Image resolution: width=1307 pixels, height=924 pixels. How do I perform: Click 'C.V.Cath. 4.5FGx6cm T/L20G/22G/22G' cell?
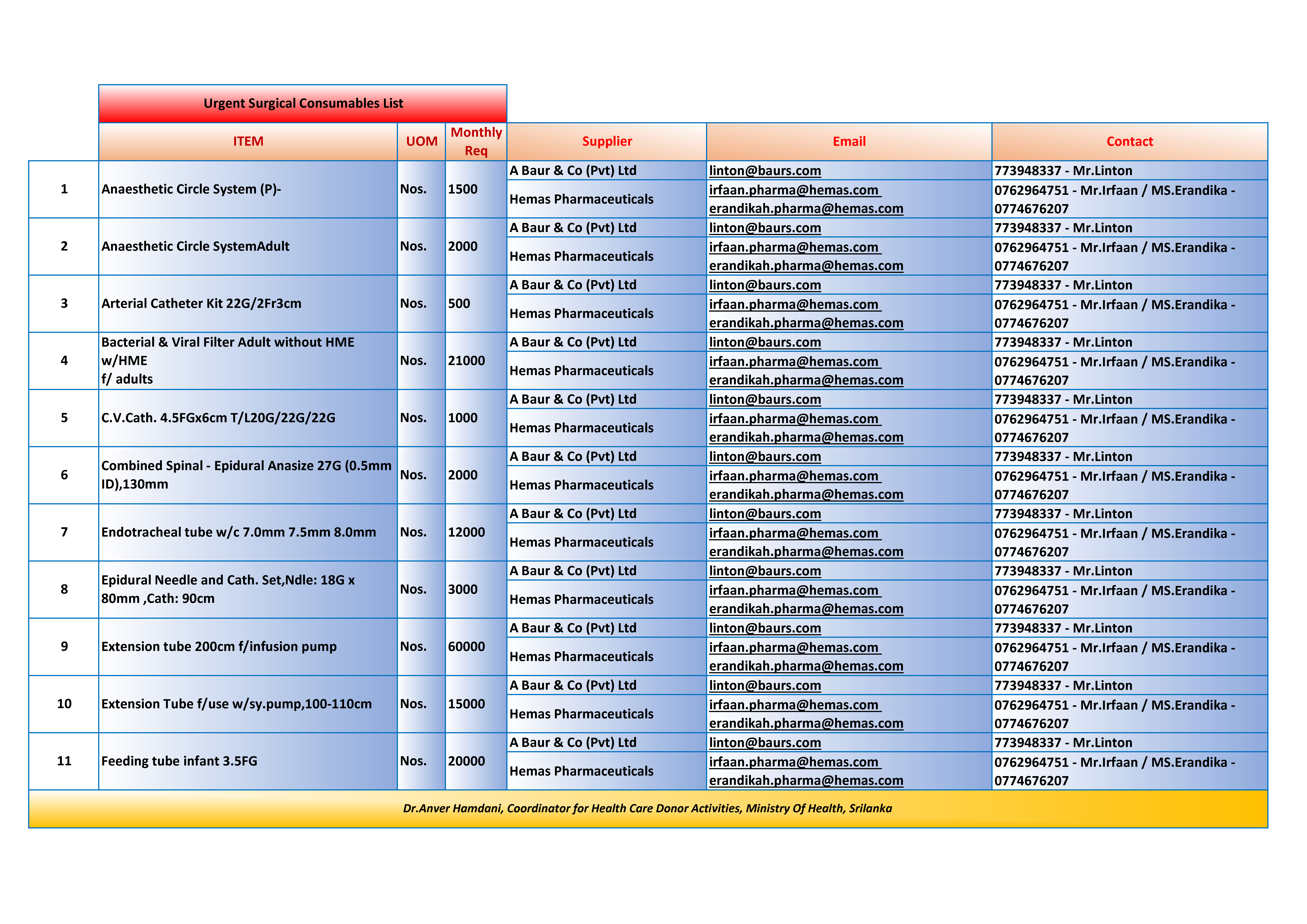[x=248, y=418]
